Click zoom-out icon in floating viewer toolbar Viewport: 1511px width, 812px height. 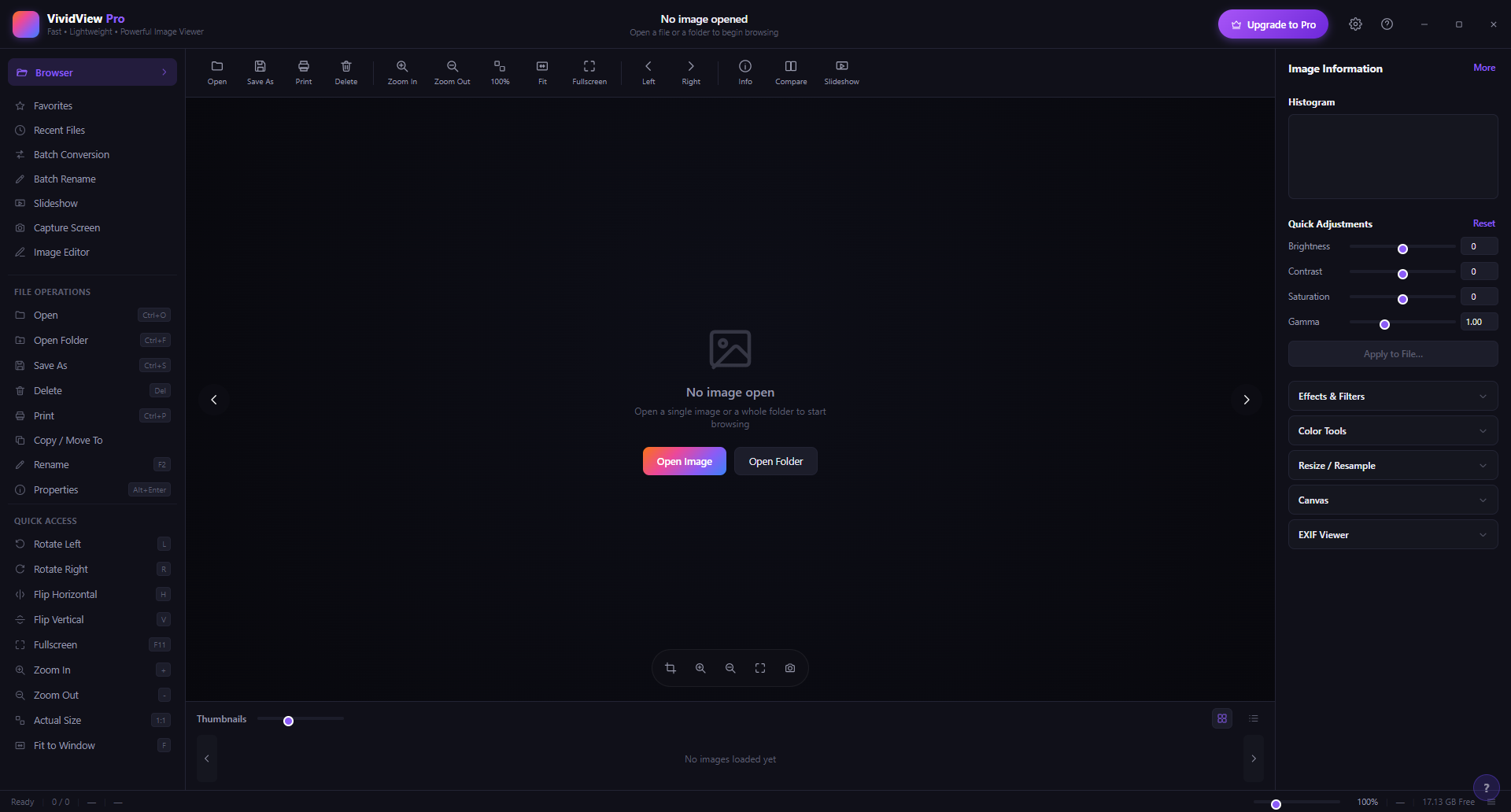pos(730,668)
